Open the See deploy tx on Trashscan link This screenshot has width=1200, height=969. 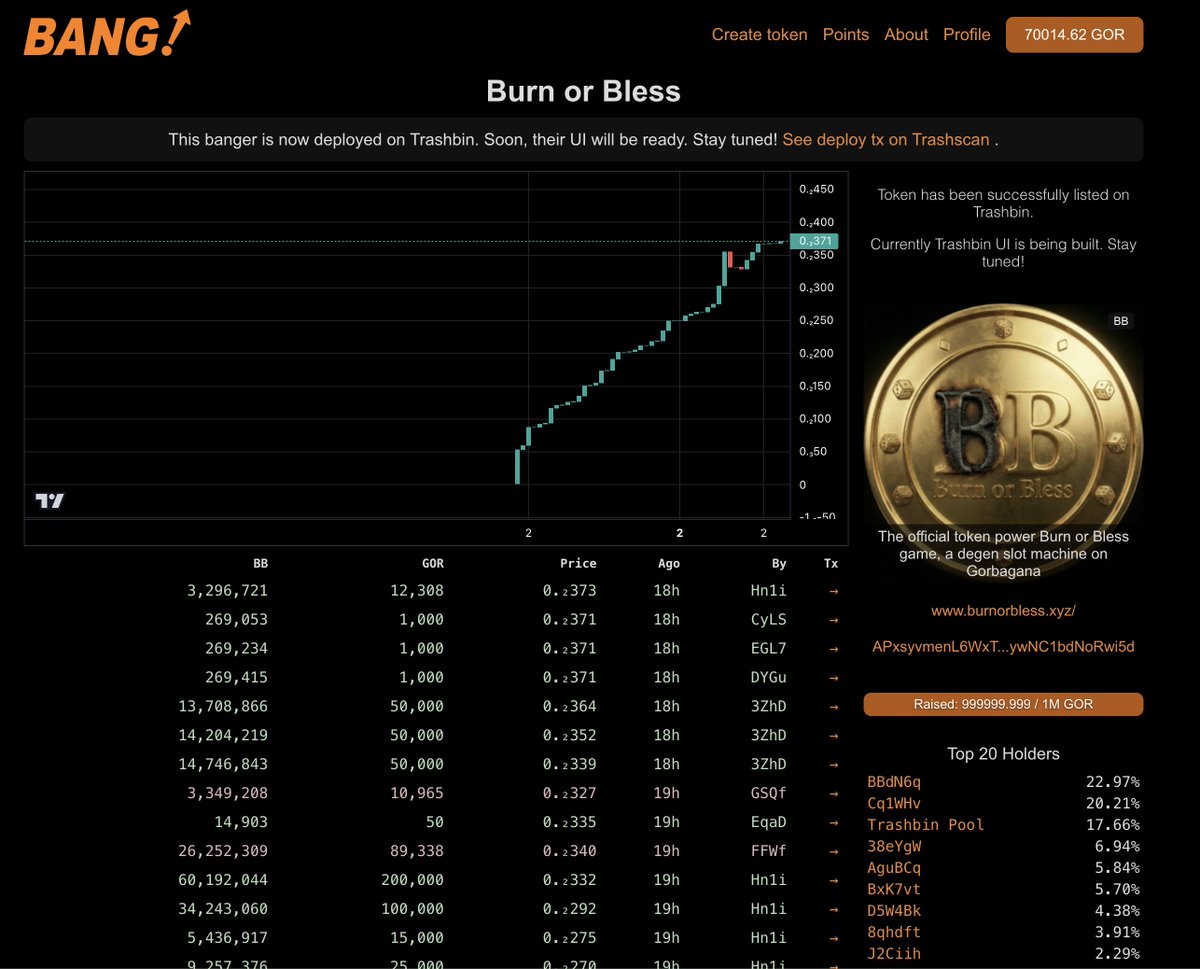coord(884,139)
